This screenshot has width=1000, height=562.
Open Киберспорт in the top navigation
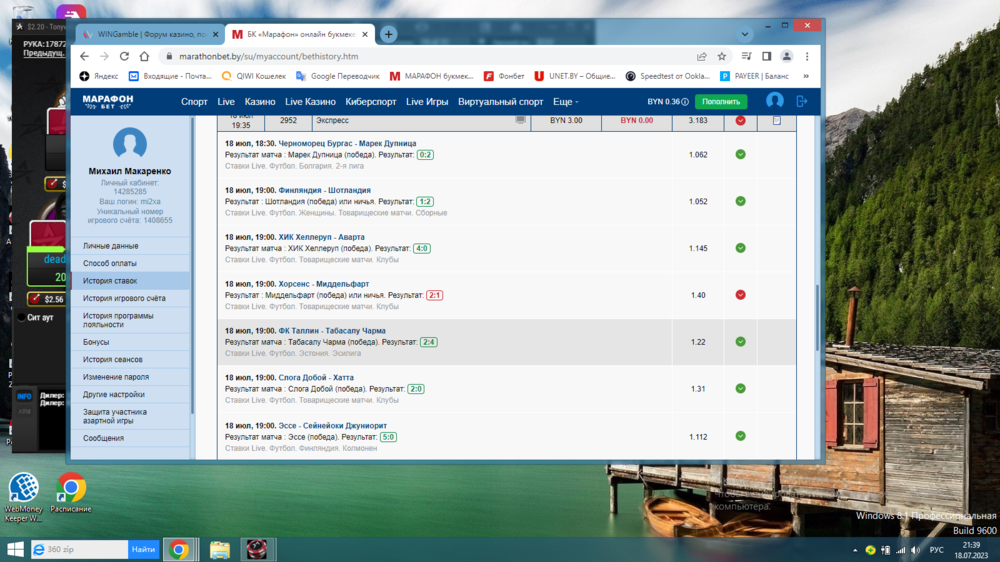point(370,102)
